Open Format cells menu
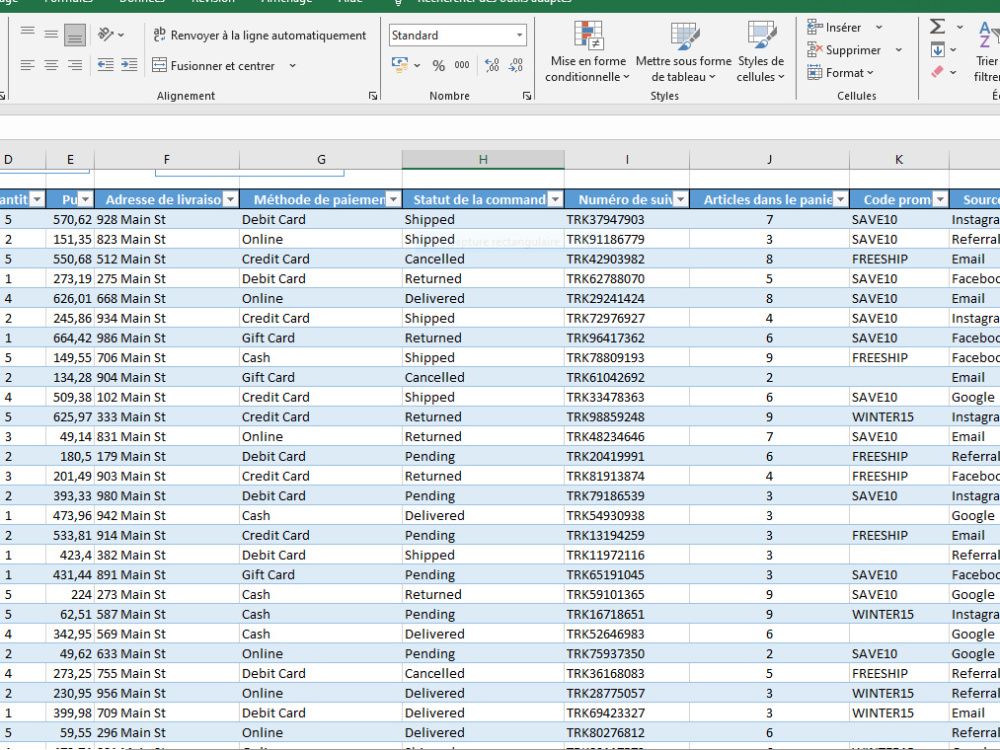 840,73
